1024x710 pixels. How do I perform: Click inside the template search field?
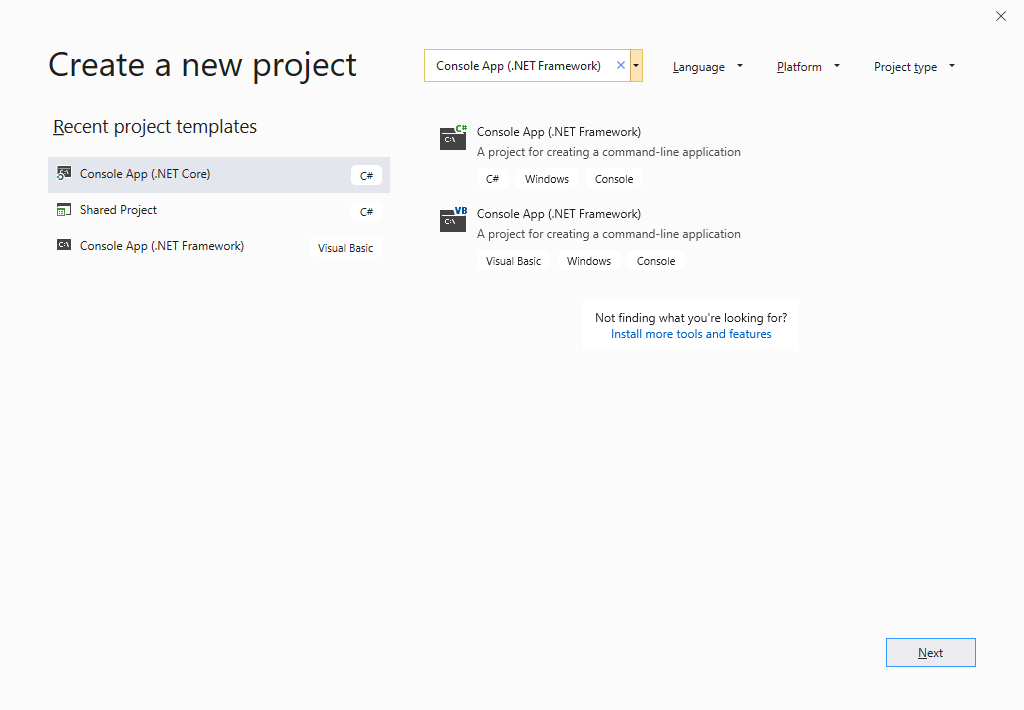[520, 64]
